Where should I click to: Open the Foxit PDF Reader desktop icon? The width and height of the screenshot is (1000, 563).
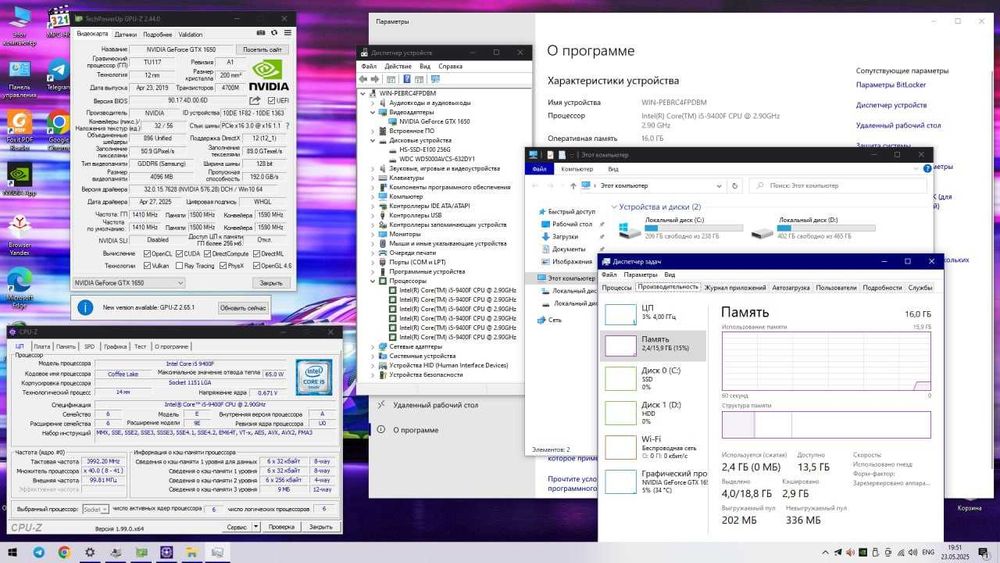[x=19, y=131]
